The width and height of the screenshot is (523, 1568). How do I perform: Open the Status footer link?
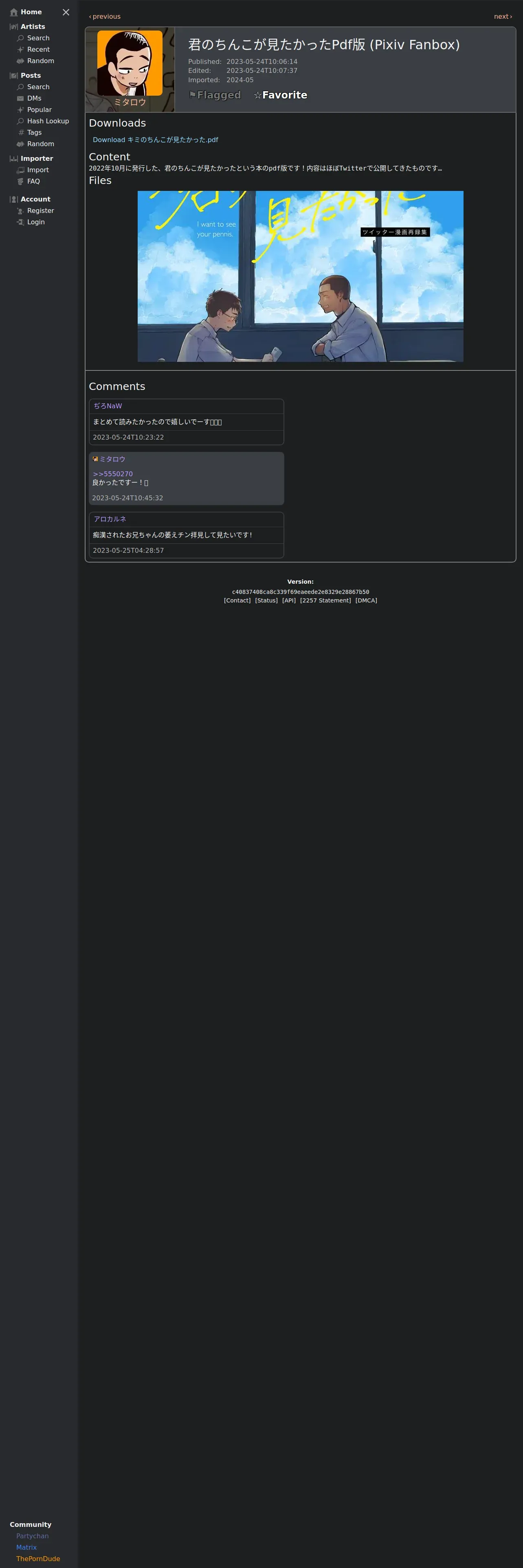pos(267,601)
